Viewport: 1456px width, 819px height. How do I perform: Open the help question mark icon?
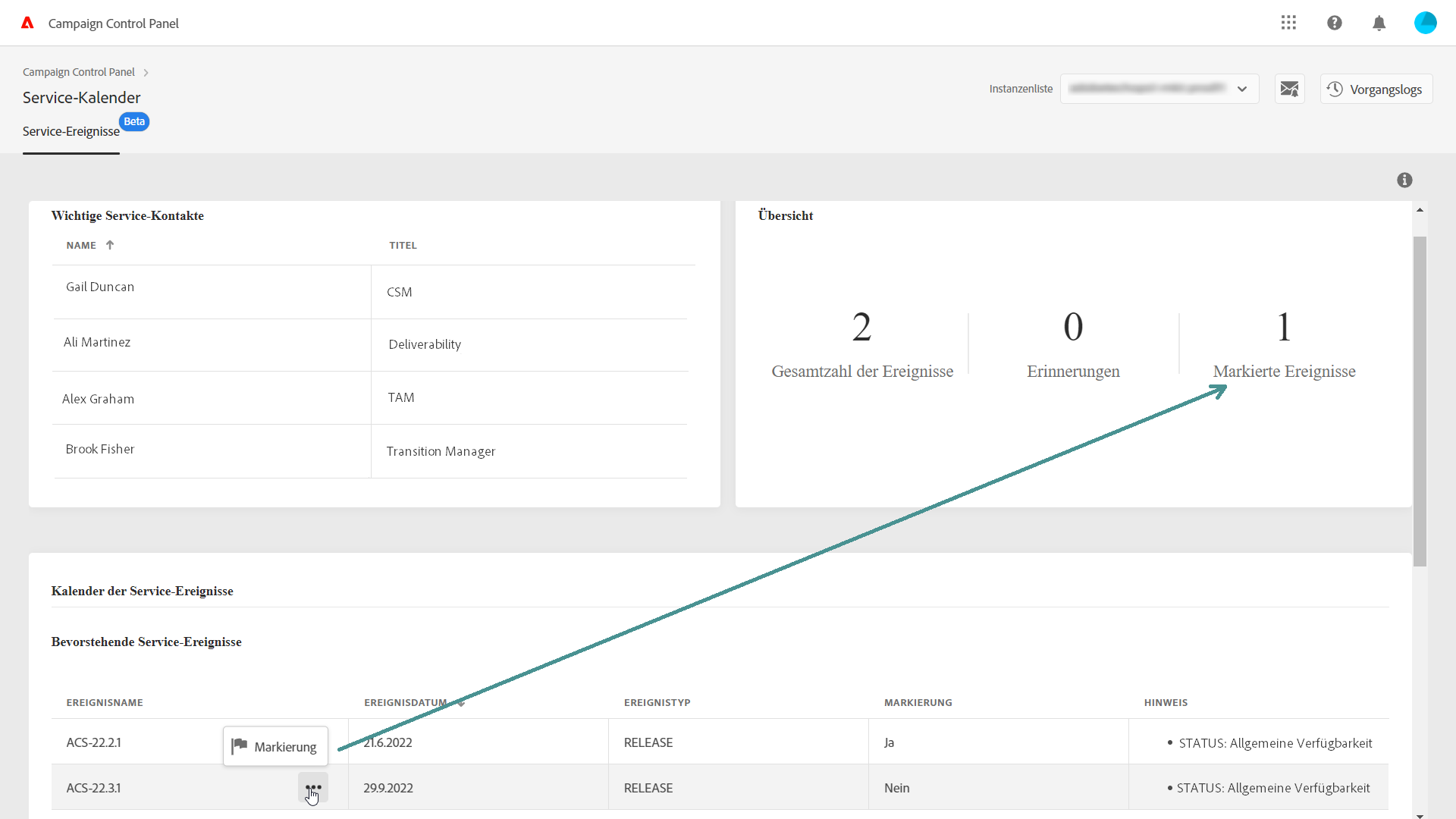tap(1335, 23)
